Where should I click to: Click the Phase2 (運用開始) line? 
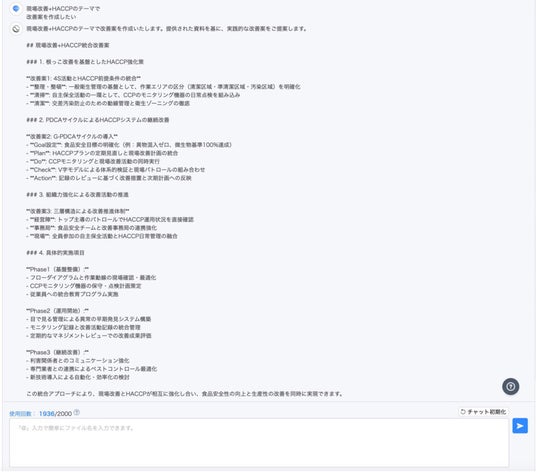coord(57,311)
